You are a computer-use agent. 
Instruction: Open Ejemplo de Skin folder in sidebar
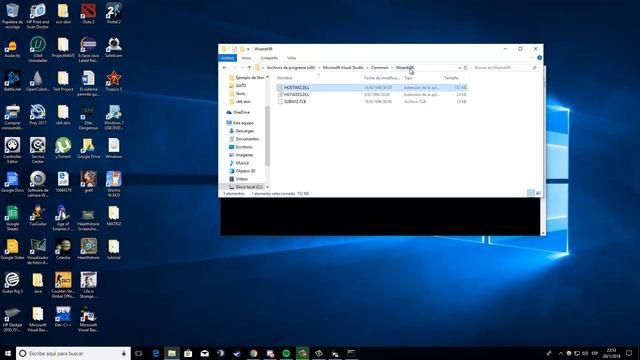pos(246,78)
